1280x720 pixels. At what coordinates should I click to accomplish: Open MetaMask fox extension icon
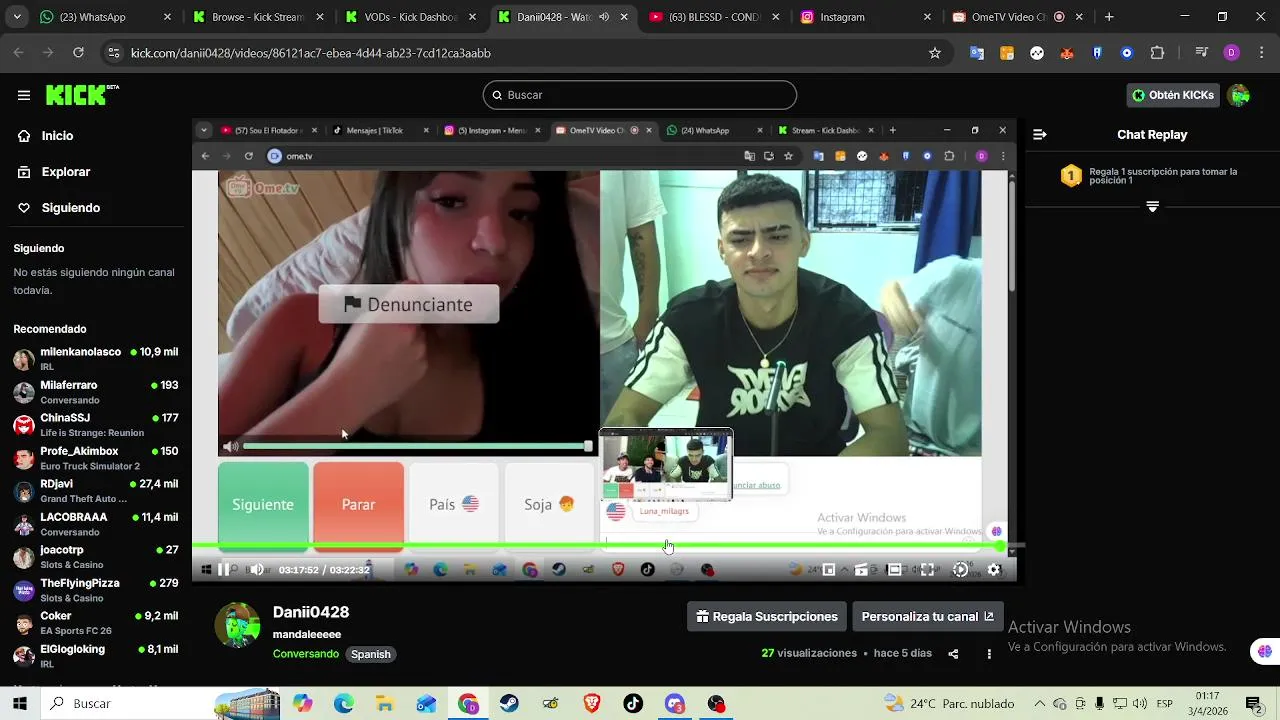[x=1067, y=53]
